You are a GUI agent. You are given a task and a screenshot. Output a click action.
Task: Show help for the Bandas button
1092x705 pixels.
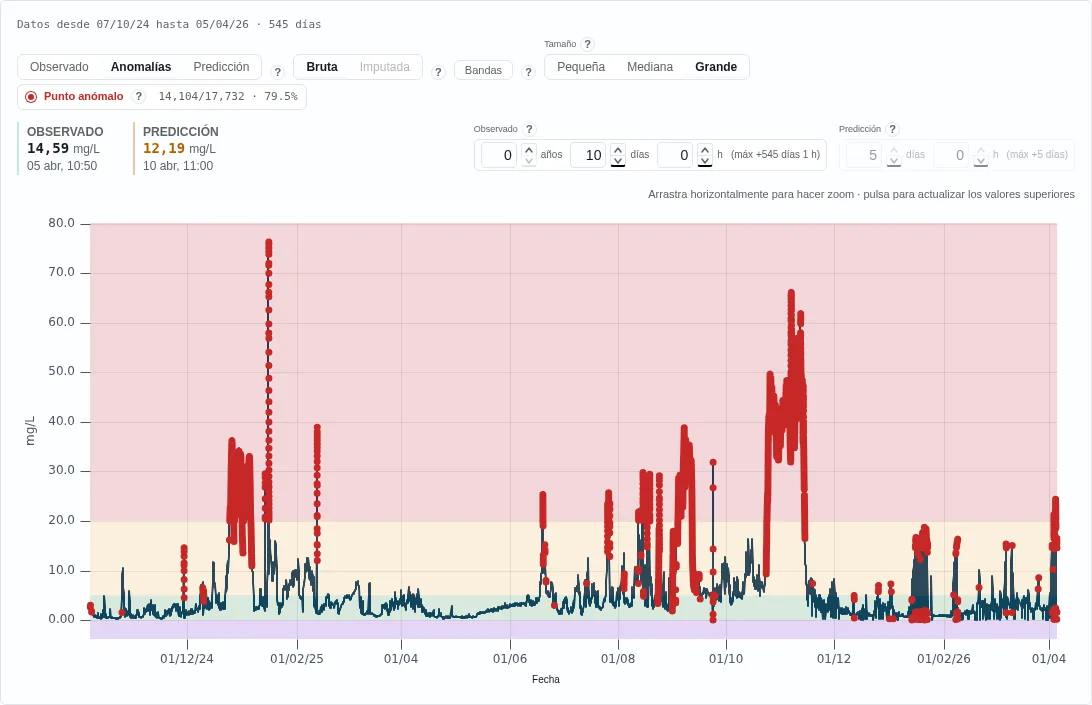(x=529, y=72)
